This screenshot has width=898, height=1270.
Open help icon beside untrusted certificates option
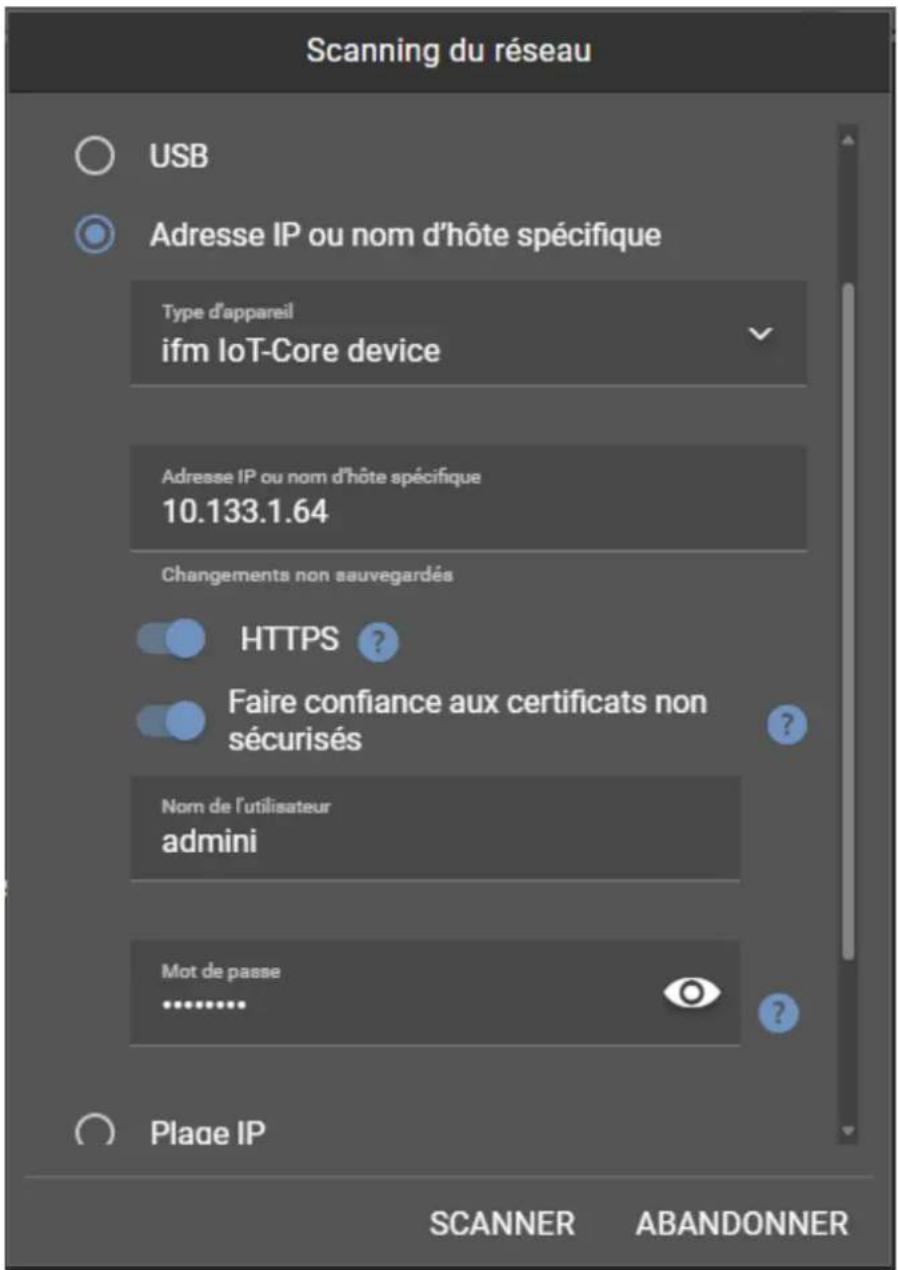click(x=787, y=726)
